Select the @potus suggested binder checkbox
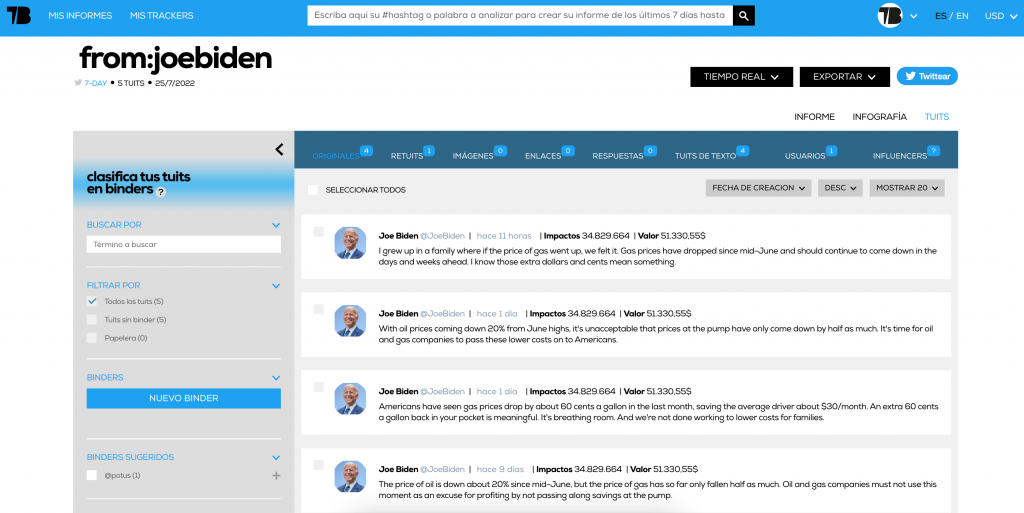The width and height of the screenshot is (1024, 513). pyautogui.click(x=92, y=475)
